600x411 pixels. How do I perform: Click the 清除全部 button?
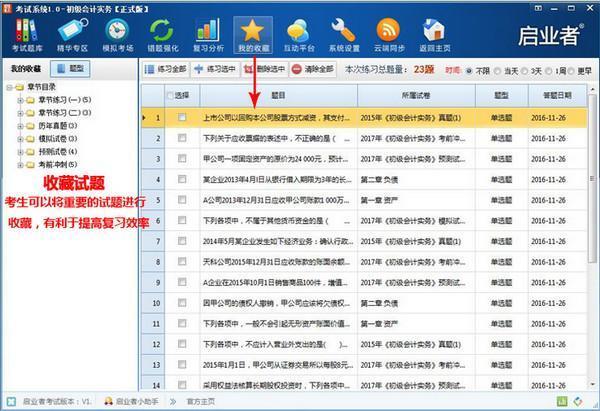pyautogui.click(x=313, y=69)
